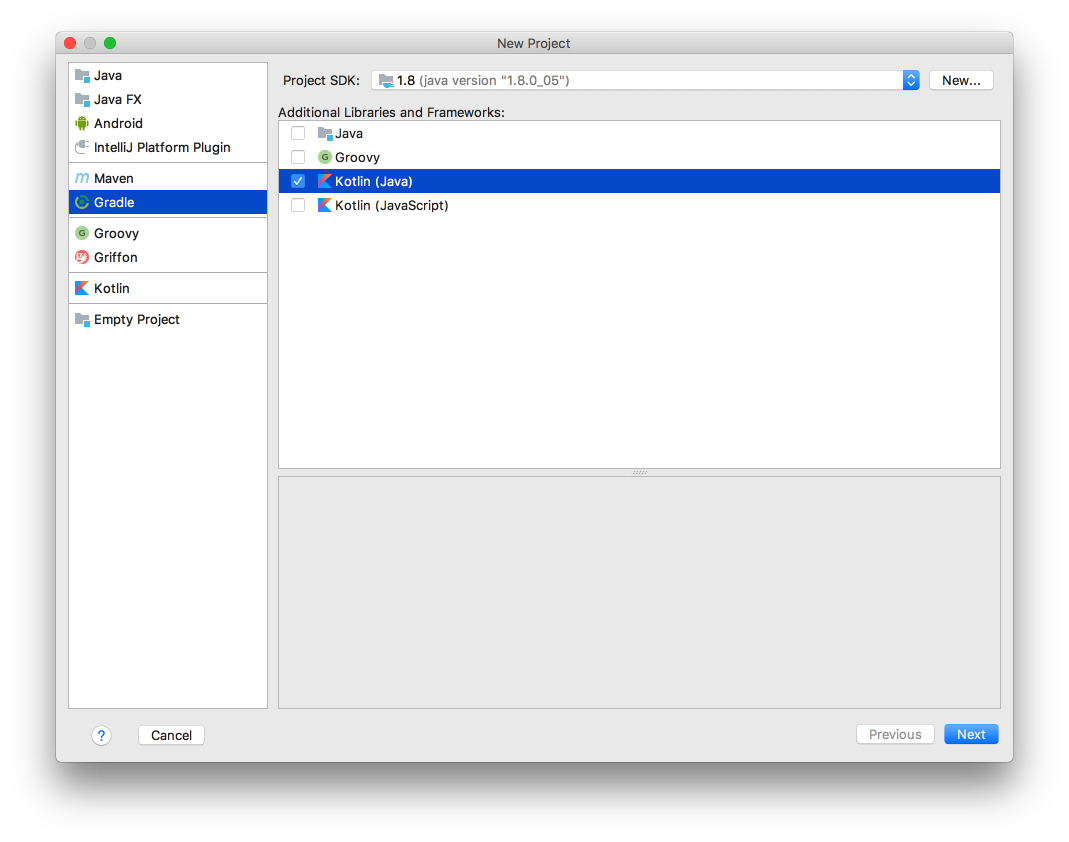Choose Empty Project type
Viewport: 1069px width, 842px height.
pyautogui.click(x=168, y=320)
